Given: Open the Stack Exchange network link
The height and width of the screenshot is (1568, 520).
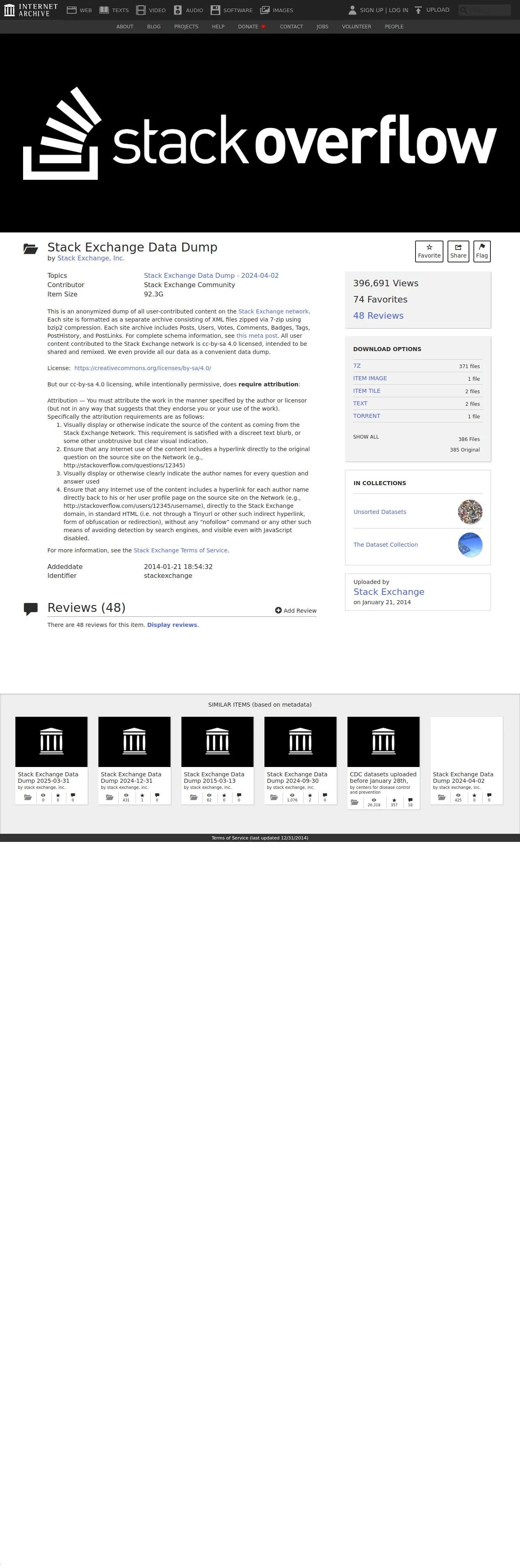Looking at the screenshot, I should pos(273,312).
